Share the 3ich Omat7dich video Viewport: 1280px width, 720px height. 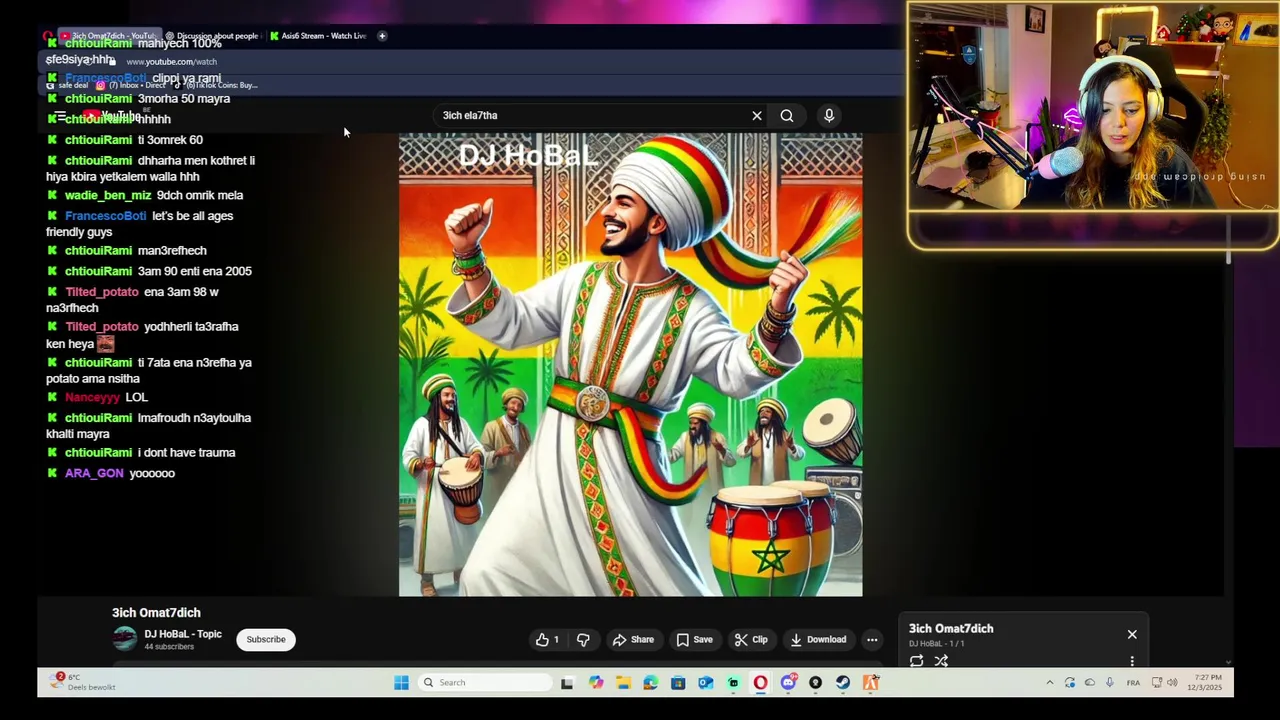click(633, 640)
